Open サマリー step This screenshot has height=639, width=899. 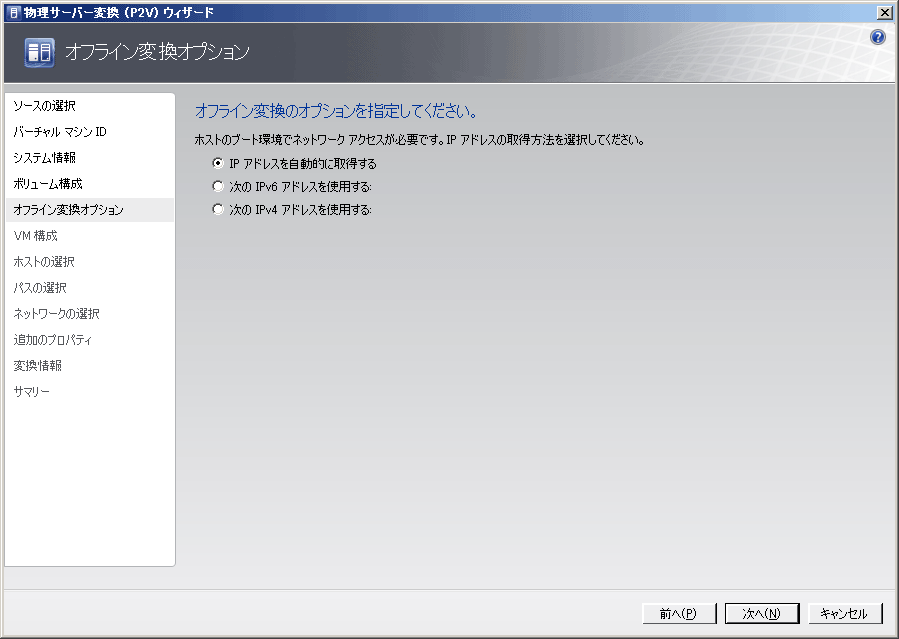pyautogui.click(x=32, y=391)
